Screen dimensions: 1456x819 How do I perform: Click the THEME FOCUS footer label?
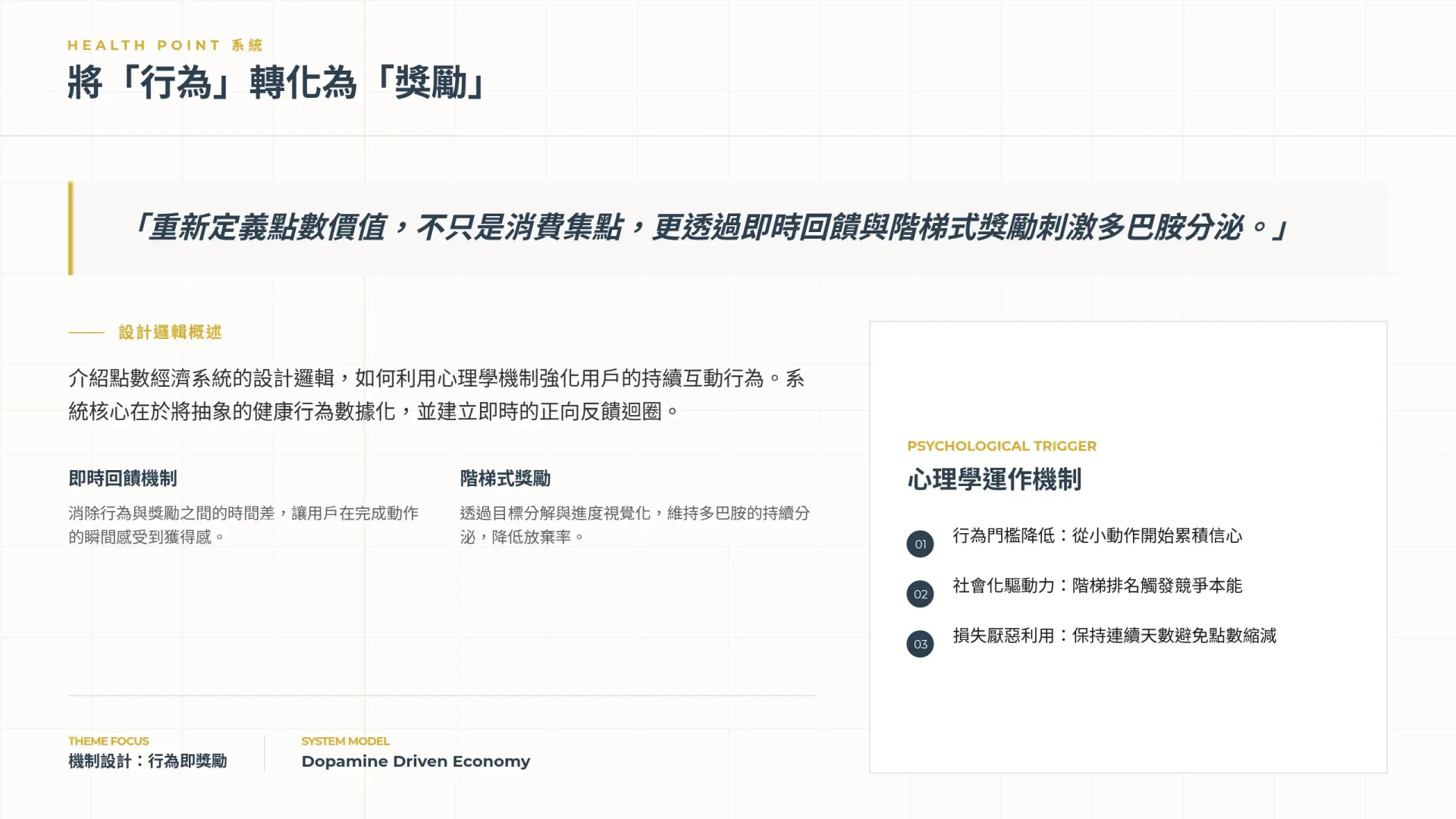coord(108,741)
